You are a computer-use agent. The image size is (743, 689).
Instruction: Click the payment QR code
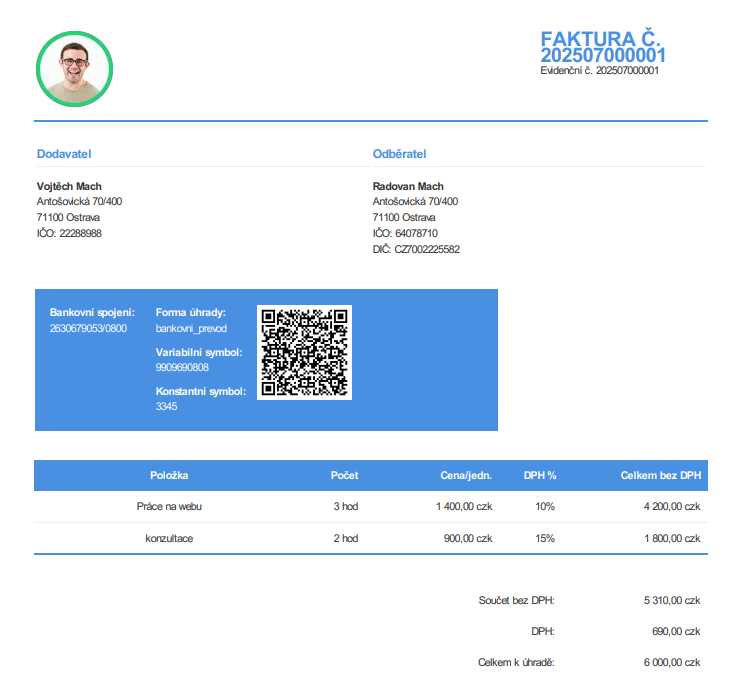click(x=304, y=352)
